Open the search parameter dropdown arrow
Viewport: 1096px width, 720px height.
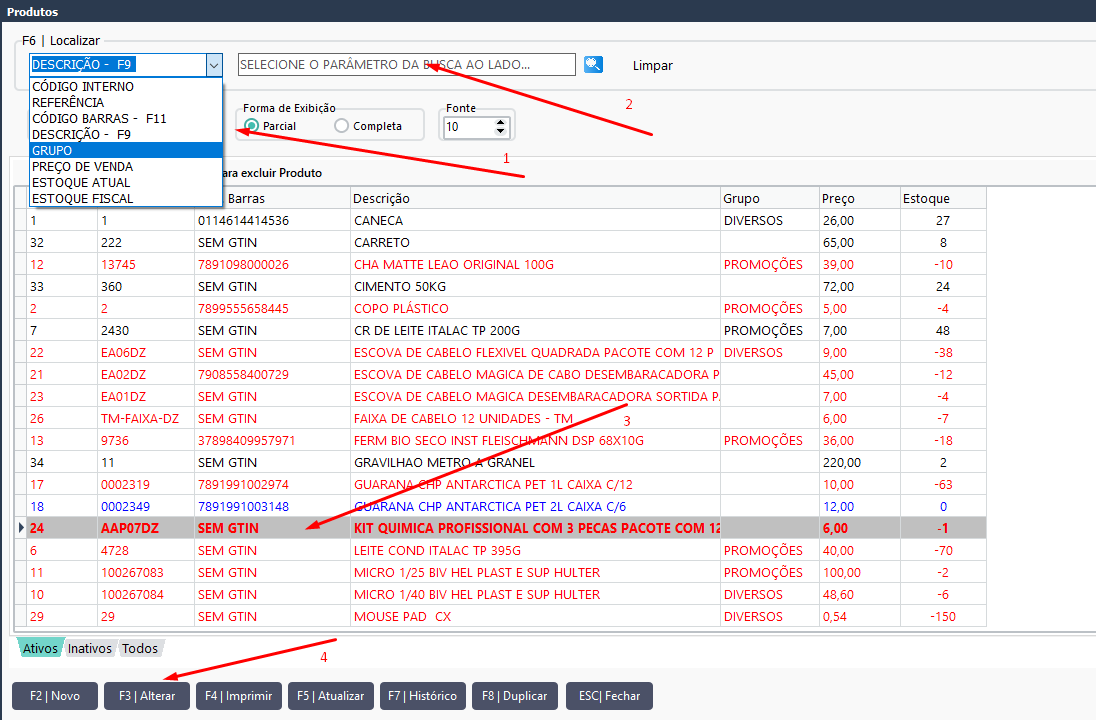pos(214,65)
